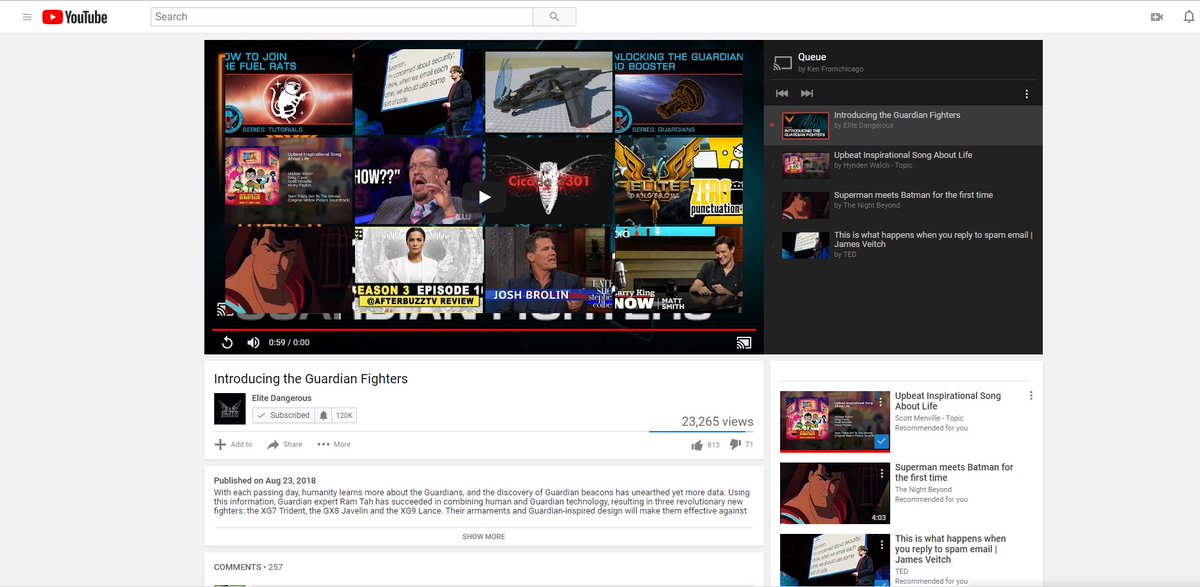Viewport: 1200px width, 587px height.
Task: Click the search magnifier button
Action: tap(554, 17)
